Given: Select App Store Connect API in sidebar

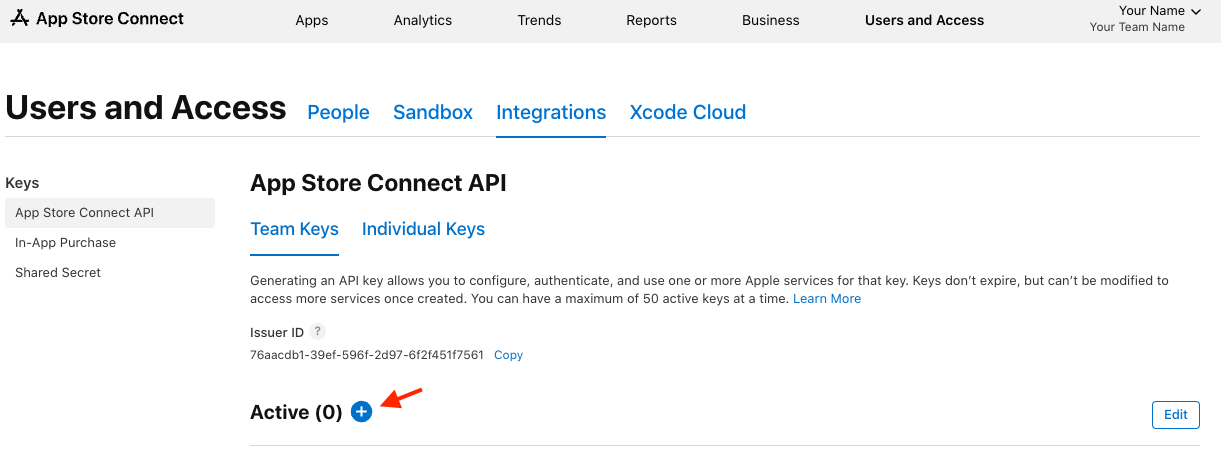Looking at the screenshot, I should 85,213.
